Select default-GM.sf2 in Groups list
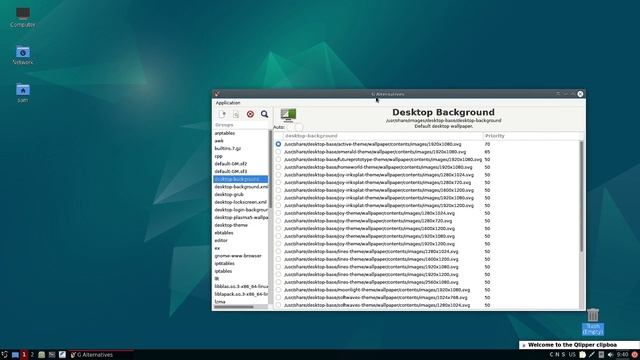Screen dimensions: 640x360 pos(241,164)
